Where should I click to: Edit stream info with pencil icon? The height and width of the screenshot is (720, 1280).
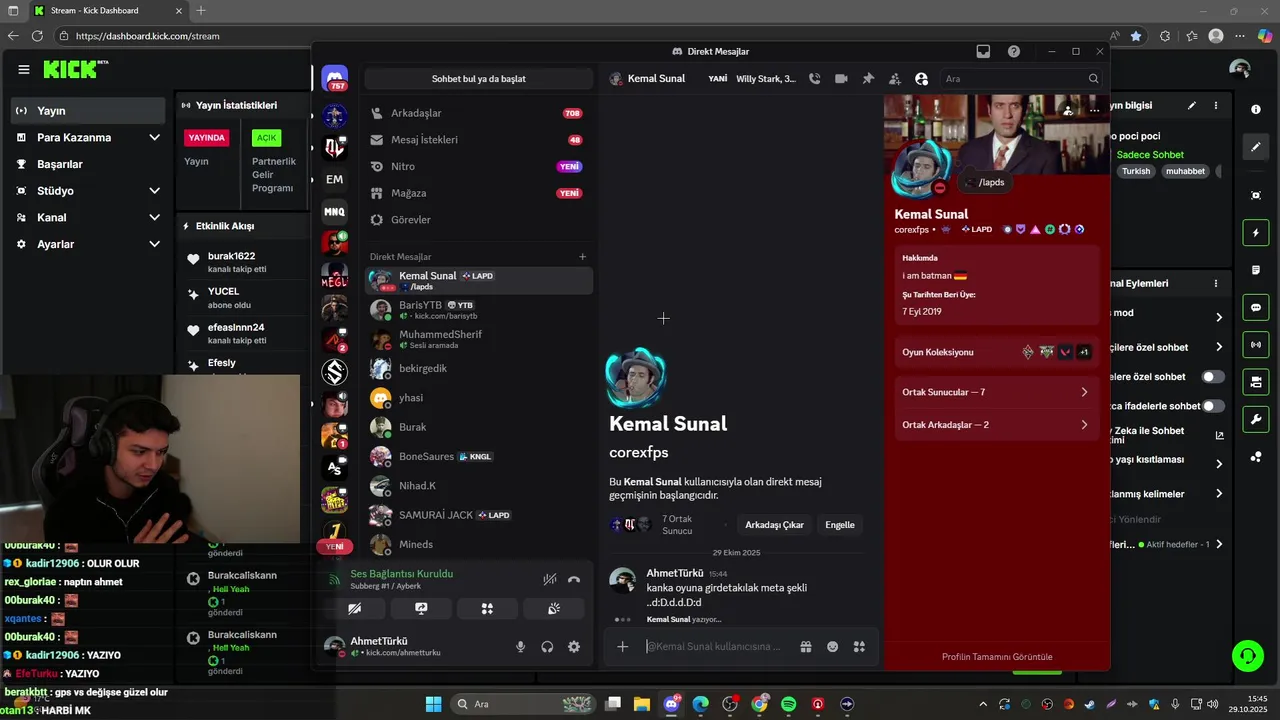[x=1191, y=105]
